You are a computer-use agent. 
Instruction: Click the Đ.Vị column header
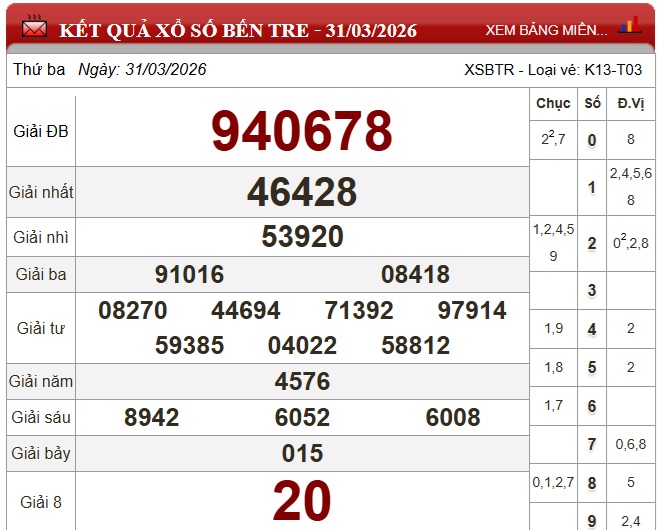point(630,103)
